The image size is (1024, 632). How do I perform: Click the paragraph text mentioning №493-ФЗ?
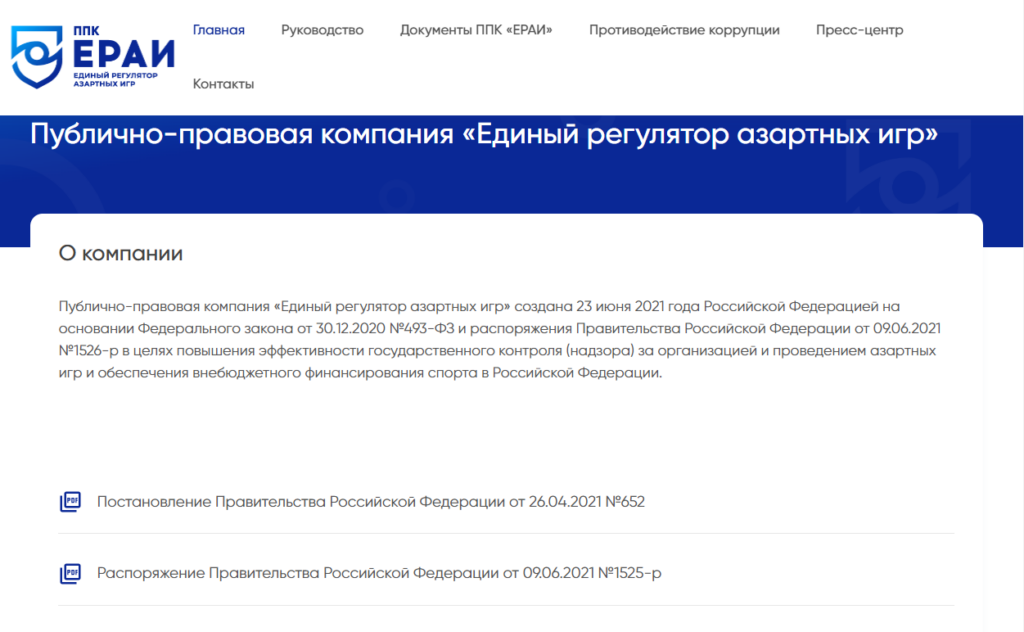pyautogui.click(x=500, y=340)
